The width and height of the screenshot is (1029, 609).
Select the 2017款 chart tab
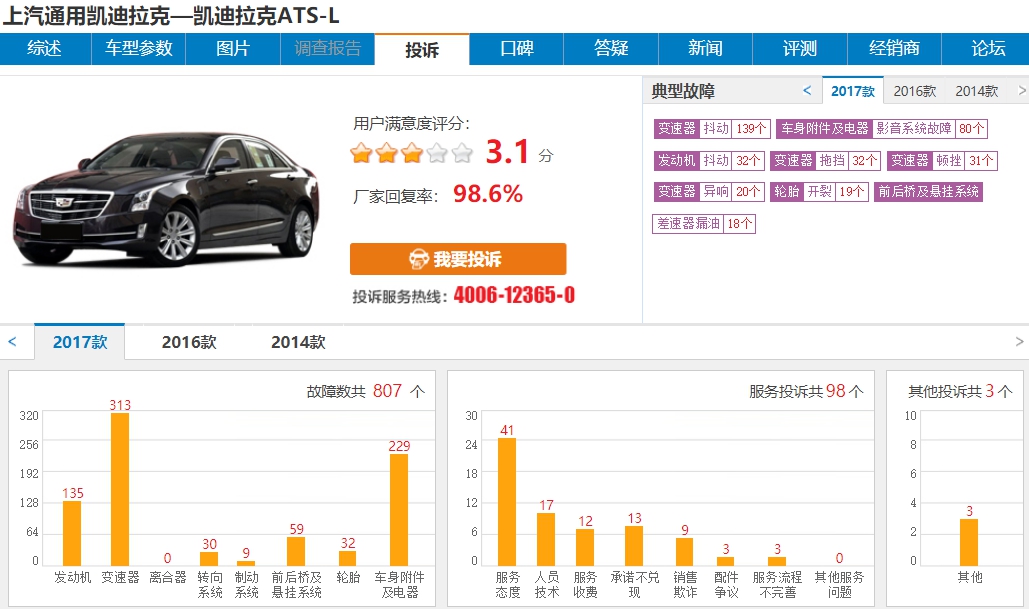pos(80,342)
